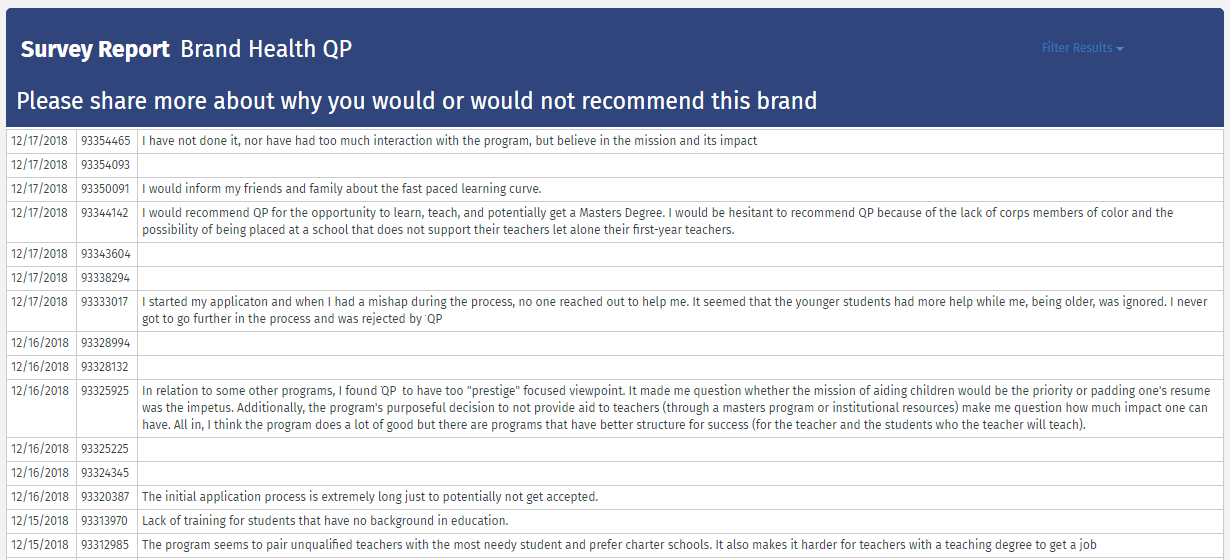The image size is (1230, 560).
Task: Click the response about an application mishap
Action: coord(674,310)
